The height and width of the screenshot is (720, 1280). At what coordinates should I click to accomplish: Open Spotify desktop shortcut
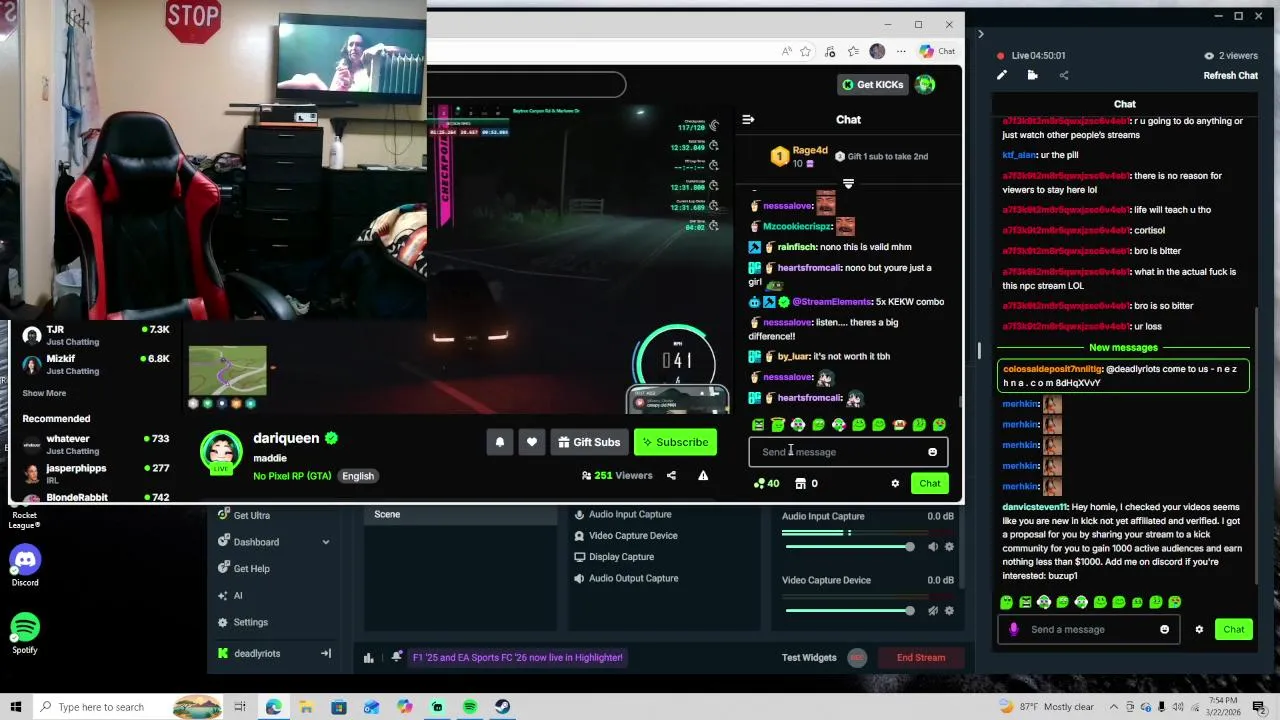pyautogui.click(x=25, y=634)
